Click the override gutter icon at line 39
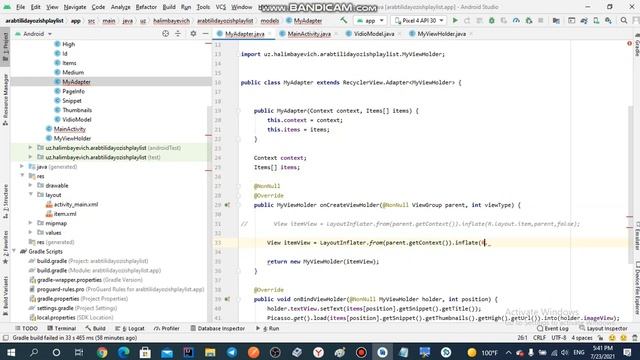 tap(227, 299)
